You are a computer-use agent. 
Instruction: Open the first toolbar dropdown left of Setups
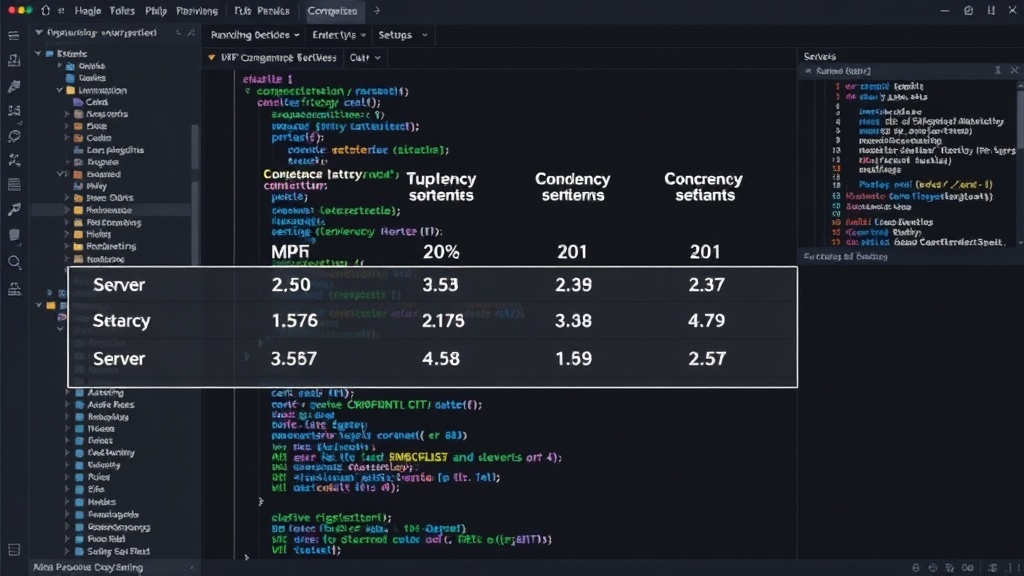[255, 35]
